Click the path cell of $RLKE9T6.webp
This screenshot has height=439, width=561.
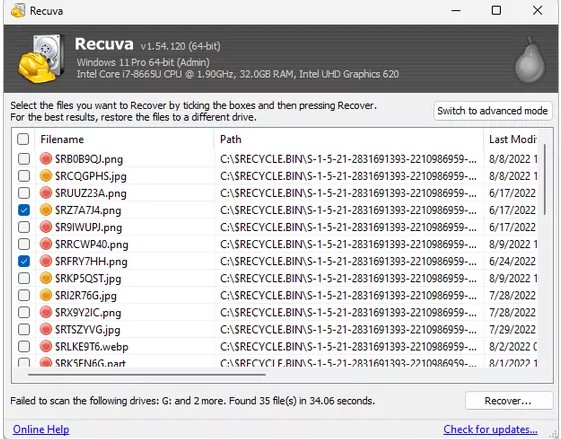(x=348, y=347)
